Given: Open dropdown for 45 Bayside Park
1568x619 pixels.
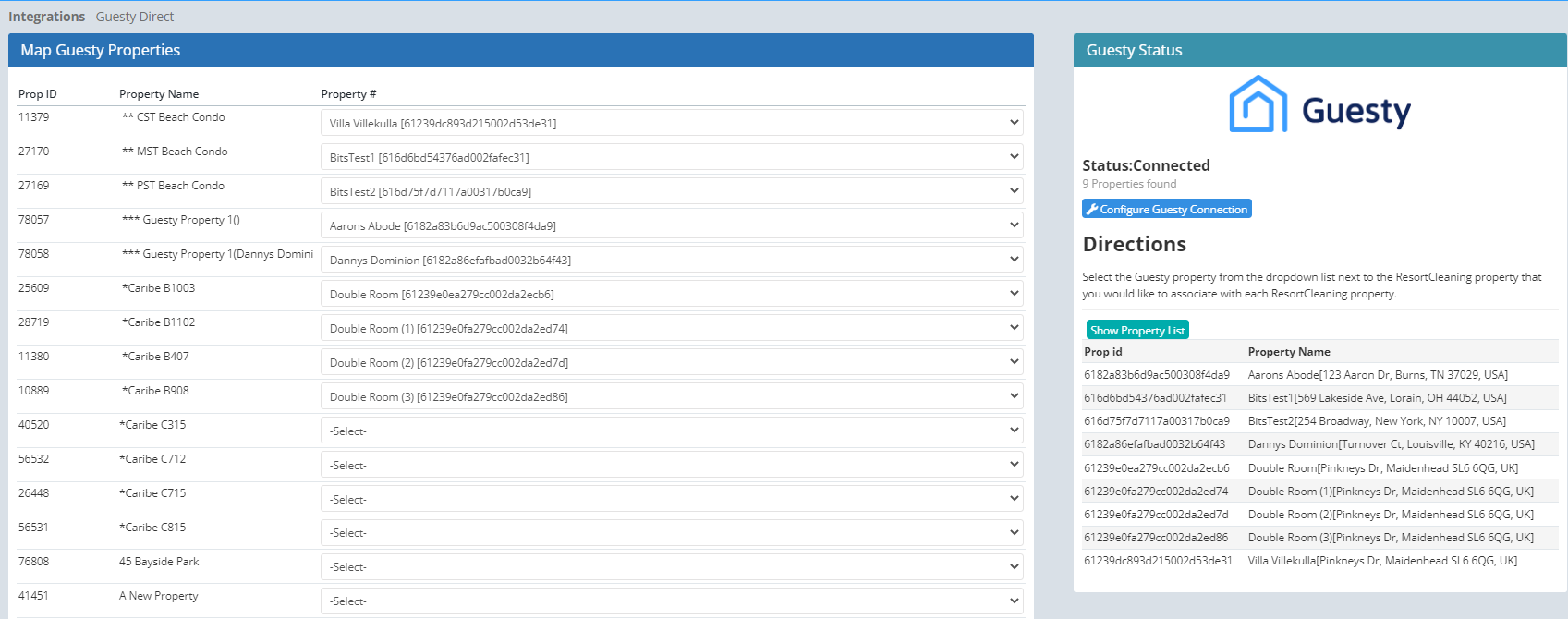Looking at the screenshot, I should (672, 567).
